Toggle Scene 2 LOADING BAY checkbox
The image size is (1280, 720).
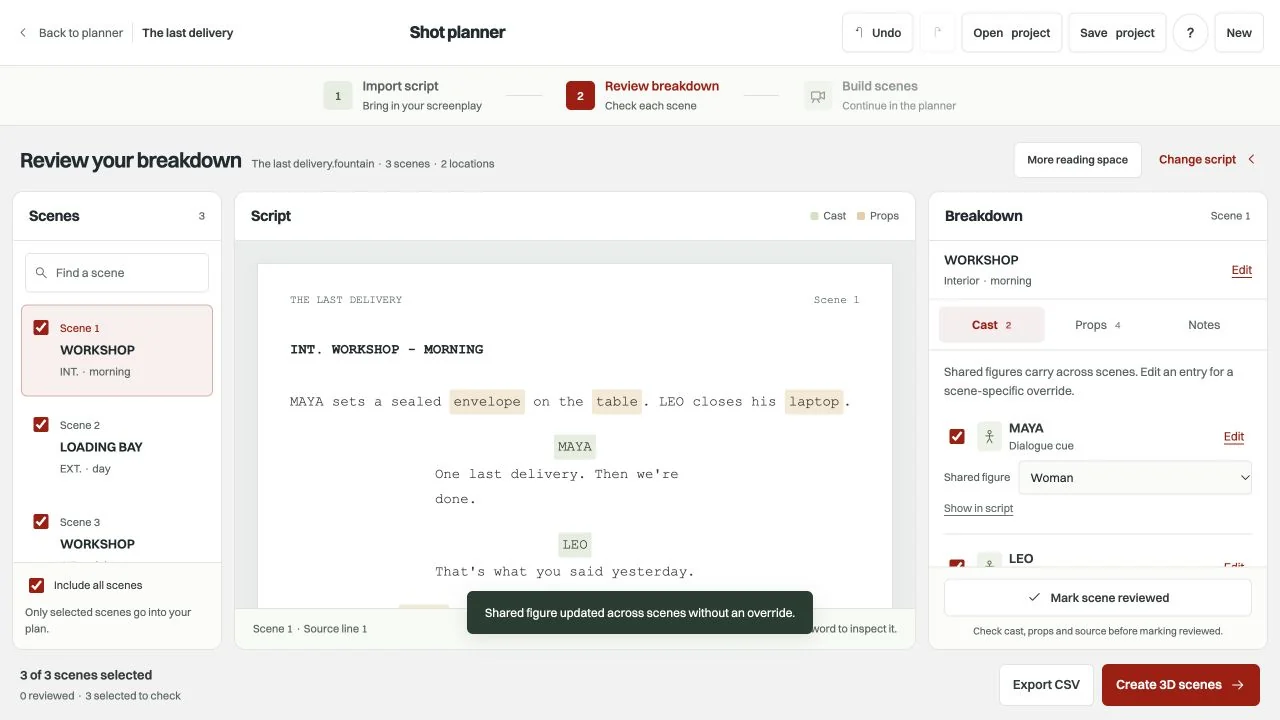[x=41, y=424]
